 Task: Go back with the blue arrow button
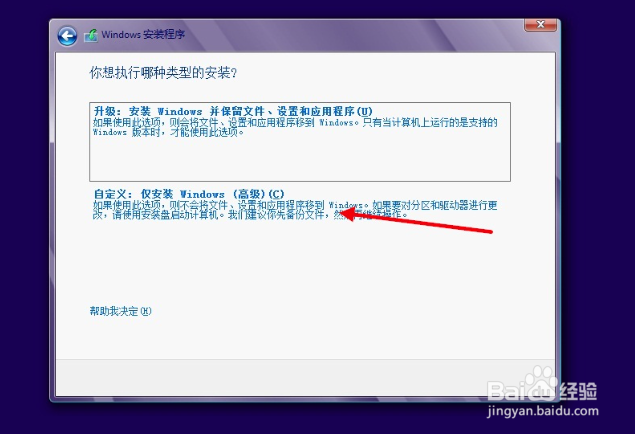tap(67, 36)
